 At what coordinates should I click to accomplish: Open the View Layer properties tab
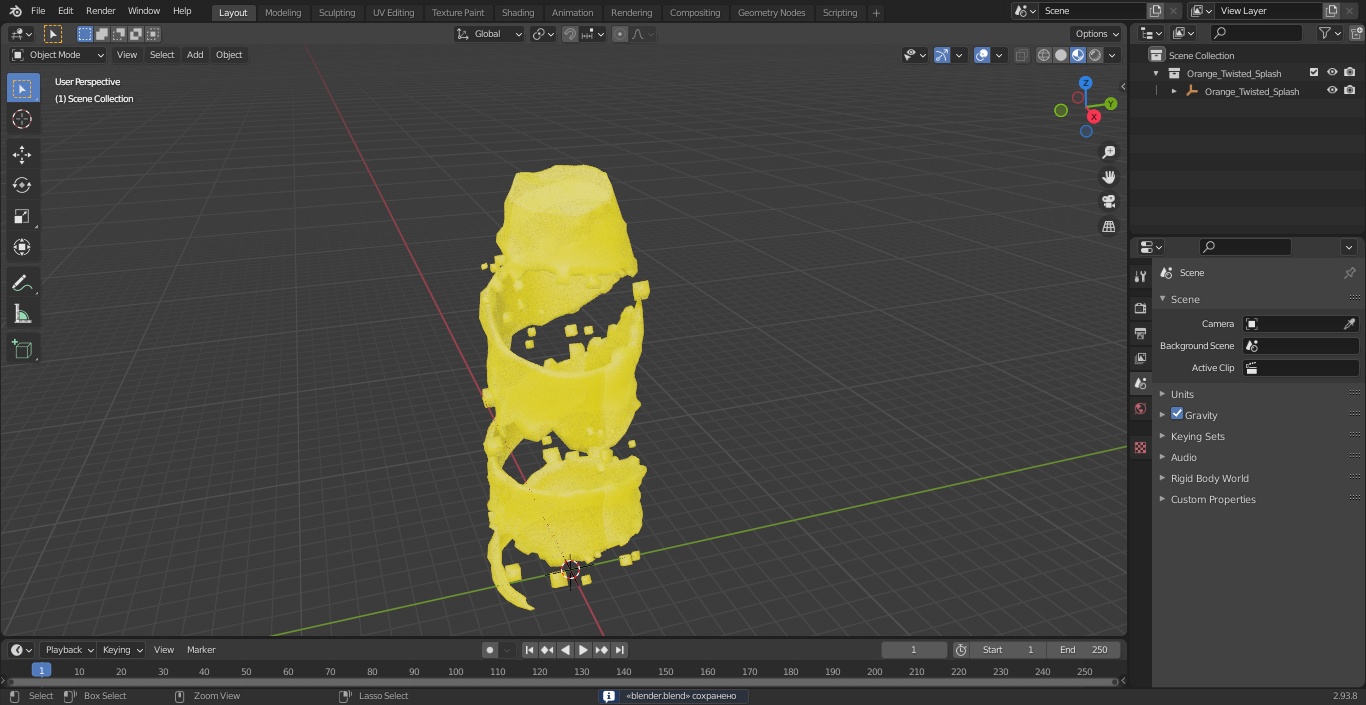[x=1140, y=358]
